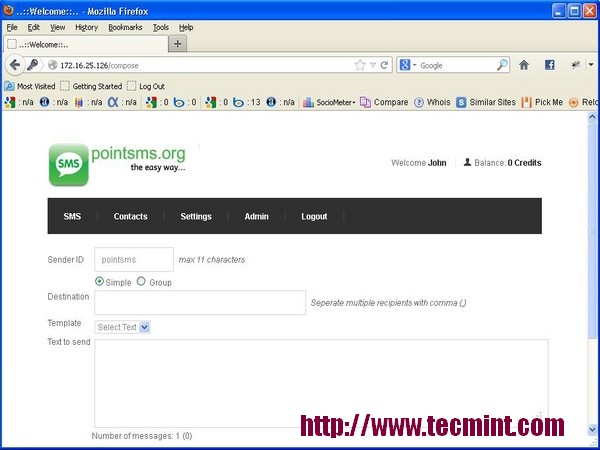This screenshot has width=600, height=450.
Task: Reload the page with the refresh icon
Action: point(385,65)
